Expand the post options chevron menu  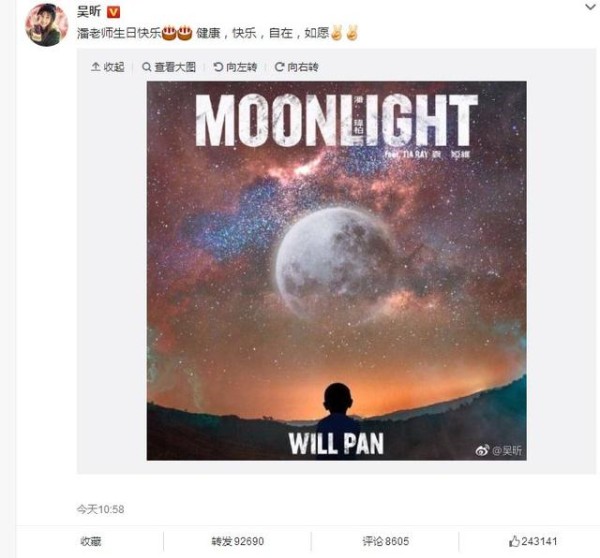pyautogui.click(x=590, y=7)
